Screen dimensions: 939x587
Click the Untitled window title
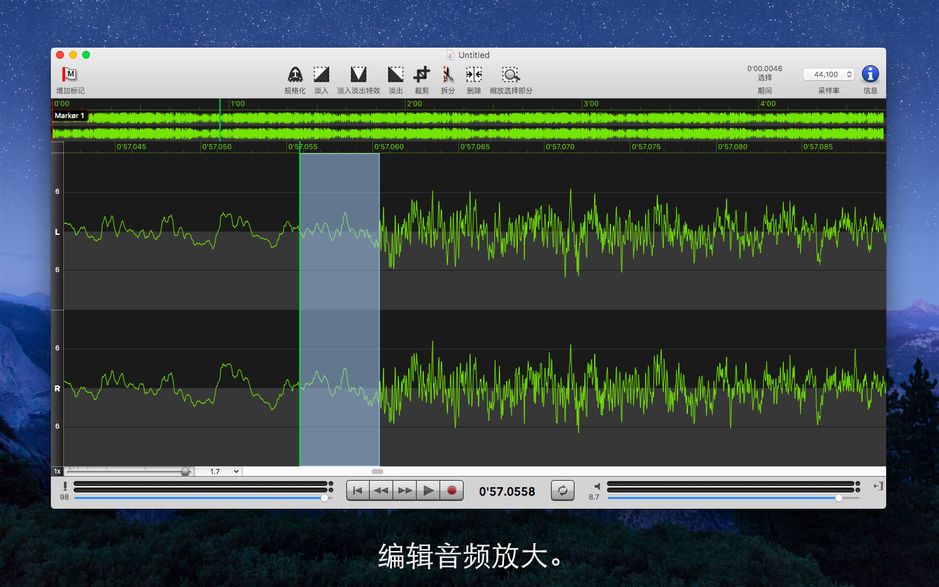coord(470,55)
